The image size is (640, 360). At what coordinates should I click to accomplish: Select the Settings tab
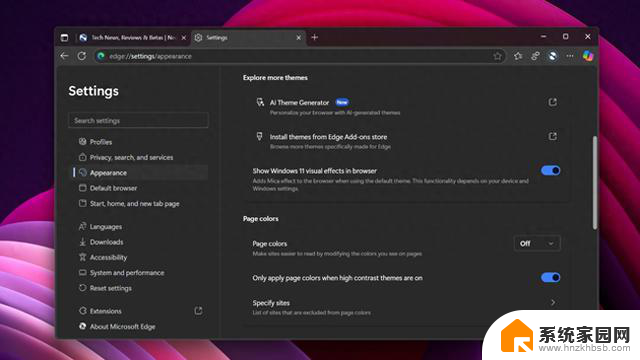point(248,38)
